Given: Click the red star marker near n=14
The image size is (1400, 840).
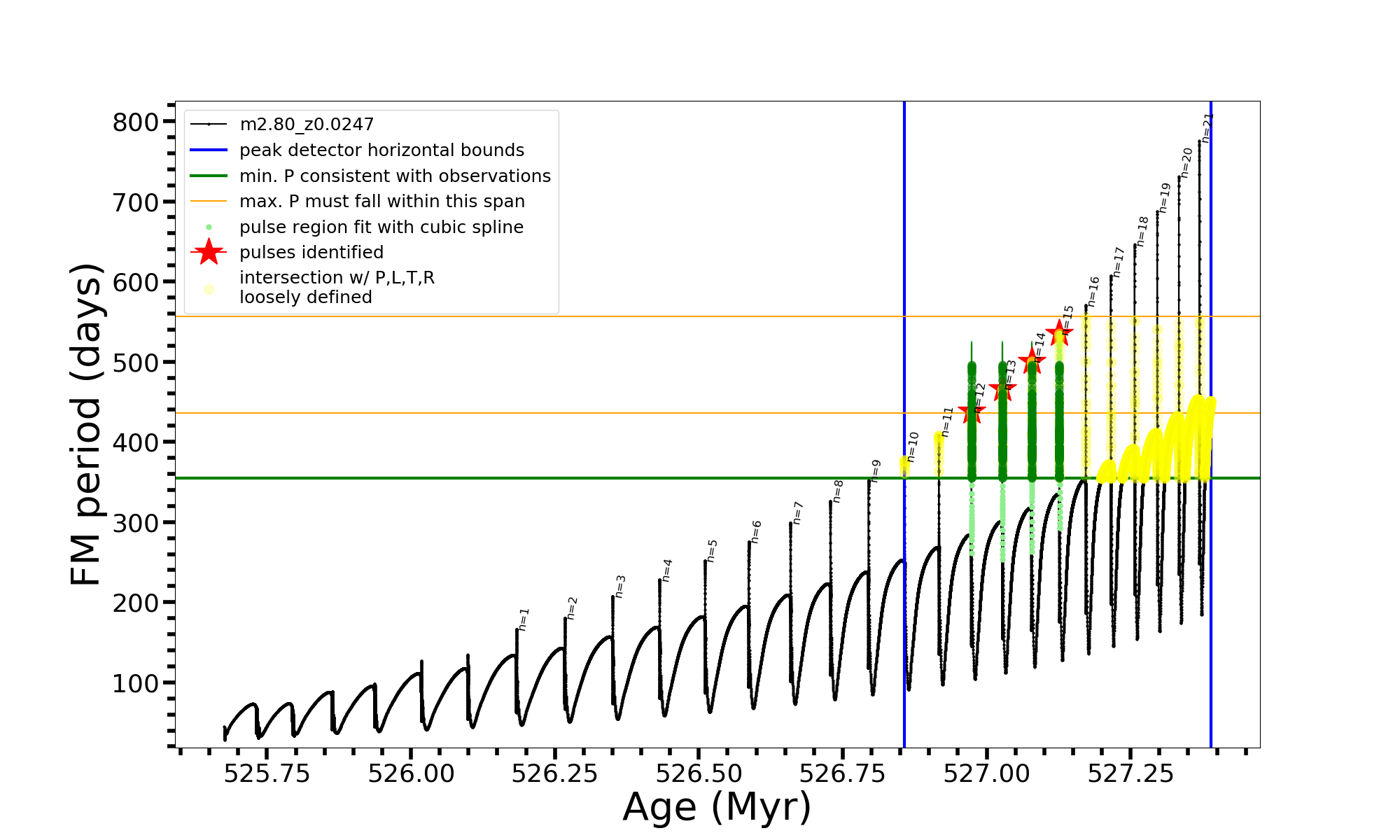Looking at the screenshot, I should [1032, 361].
